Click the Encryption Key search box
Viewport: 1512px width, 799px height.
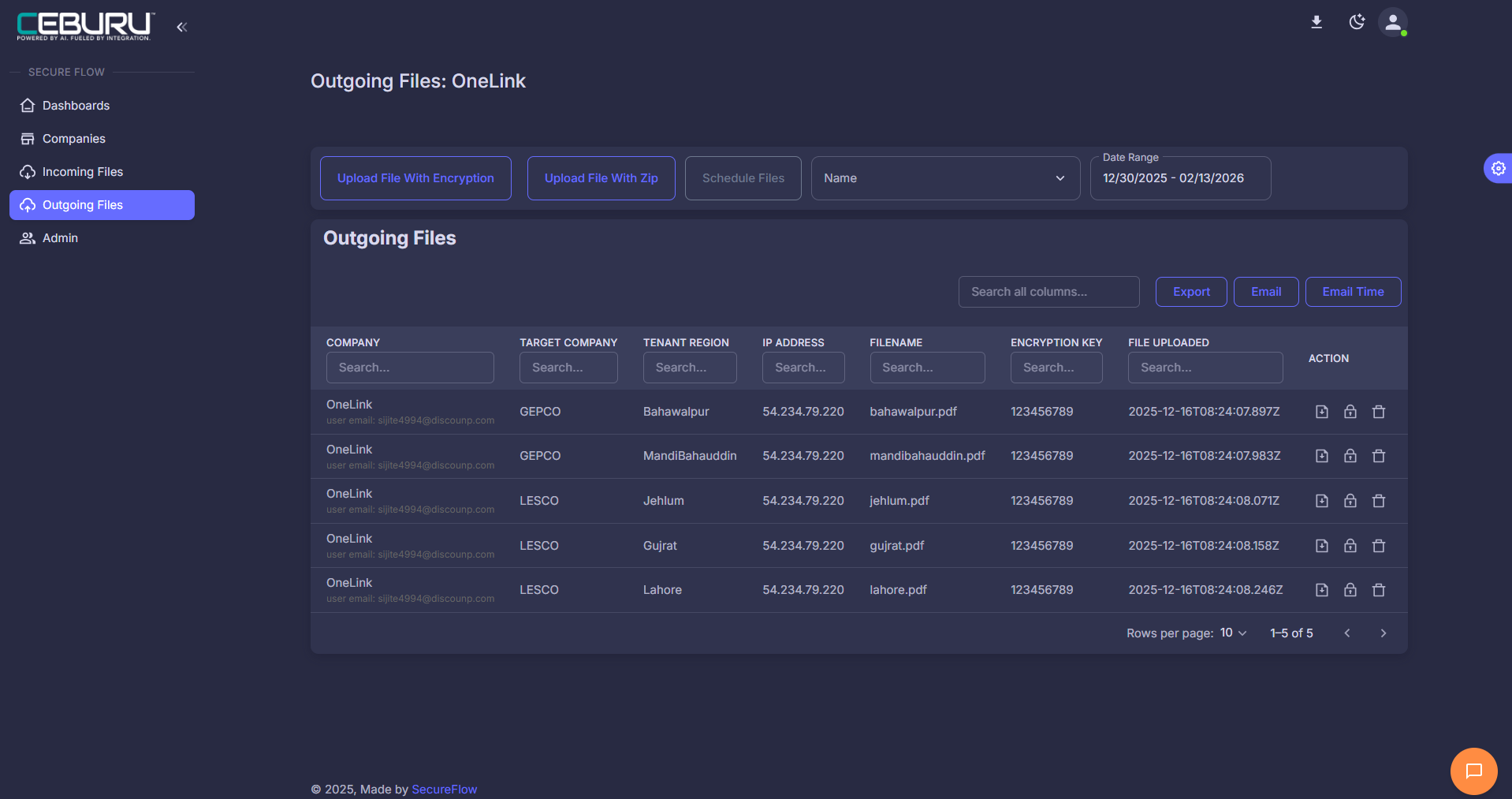(1056, 368)
